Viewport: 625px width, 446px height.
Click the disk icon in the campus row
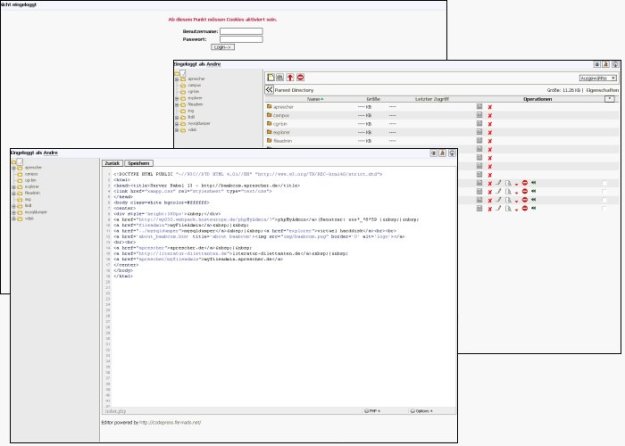pos(480,115)
